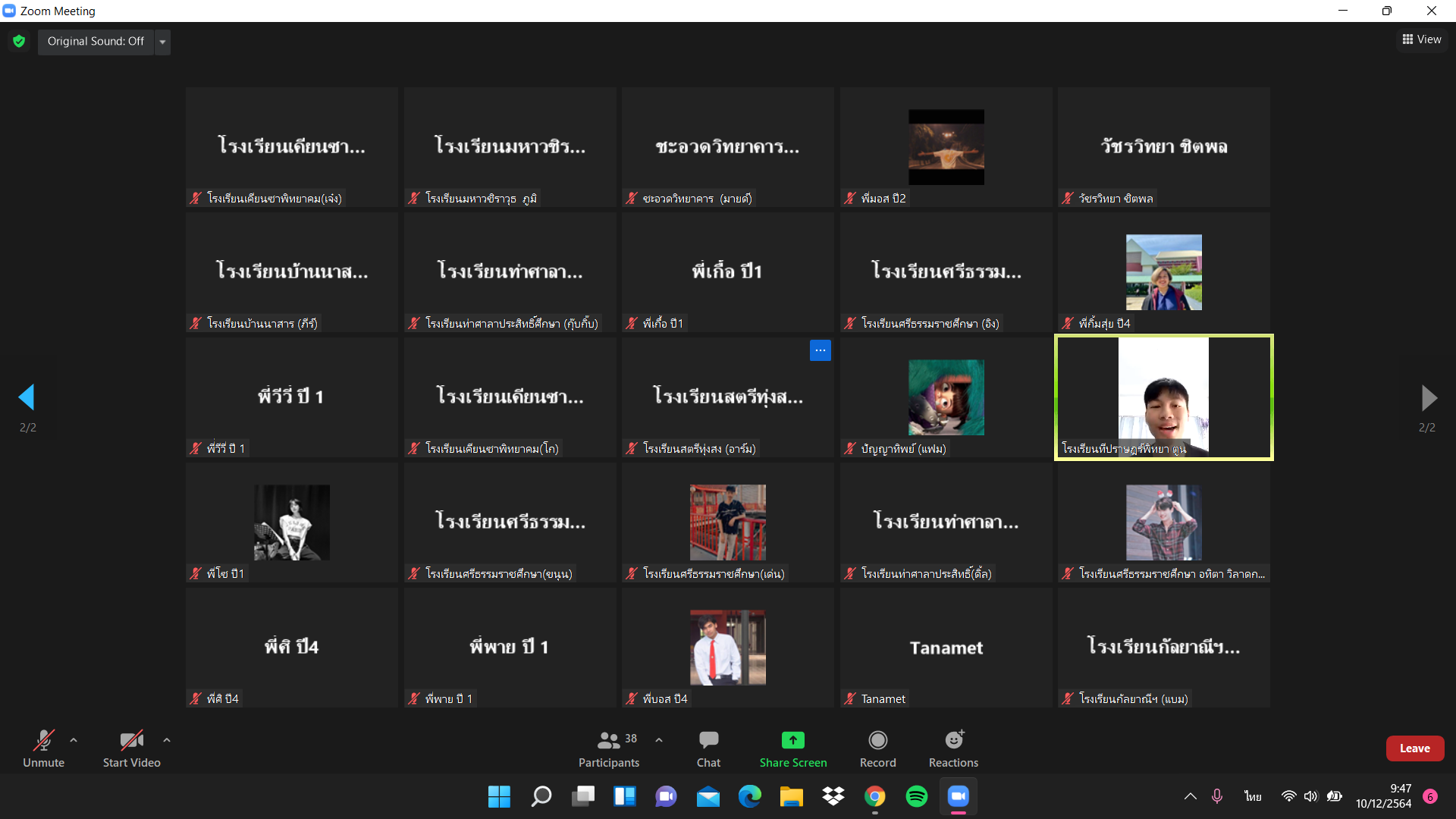
Task: Unmute the microphone
Action: tap(43, 748)
